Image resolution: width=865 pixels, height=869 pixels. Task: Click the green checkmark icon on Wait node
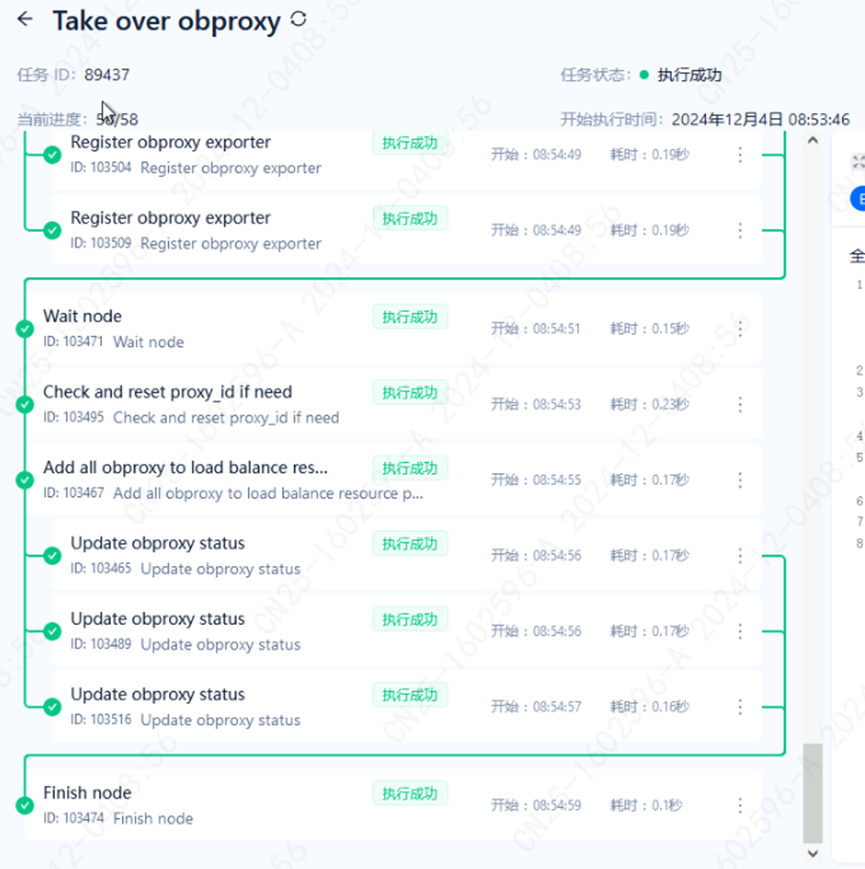click(x=22, y=328)
